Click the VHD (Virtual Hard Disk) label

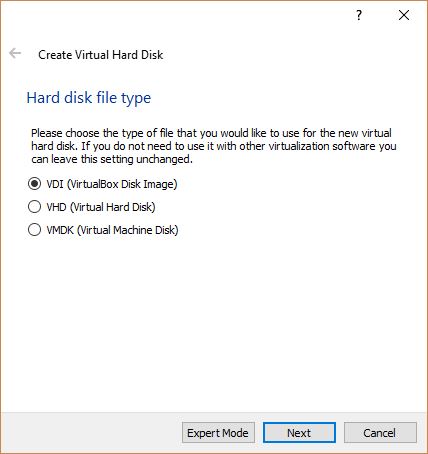(101, 207)
